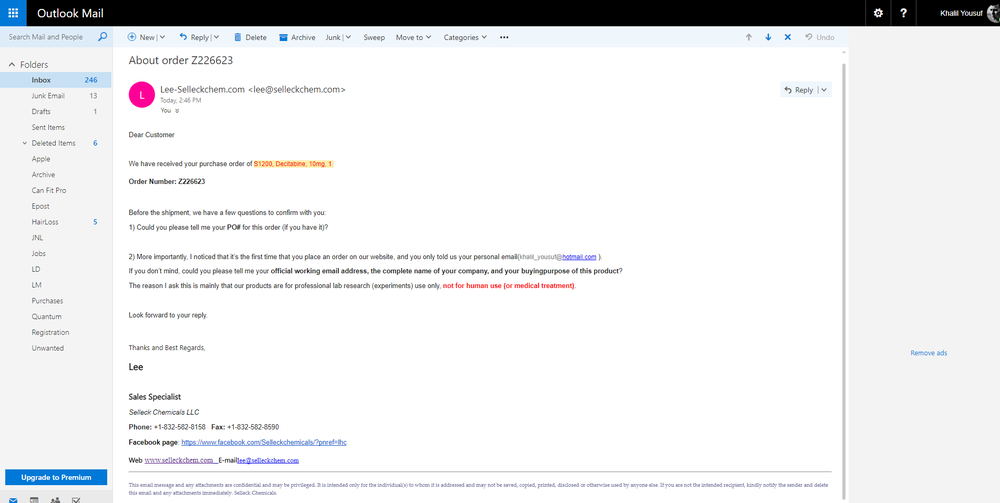The image size is (1000, 503).
Task: Collapse the Folders tree
Action: (11, 65)
